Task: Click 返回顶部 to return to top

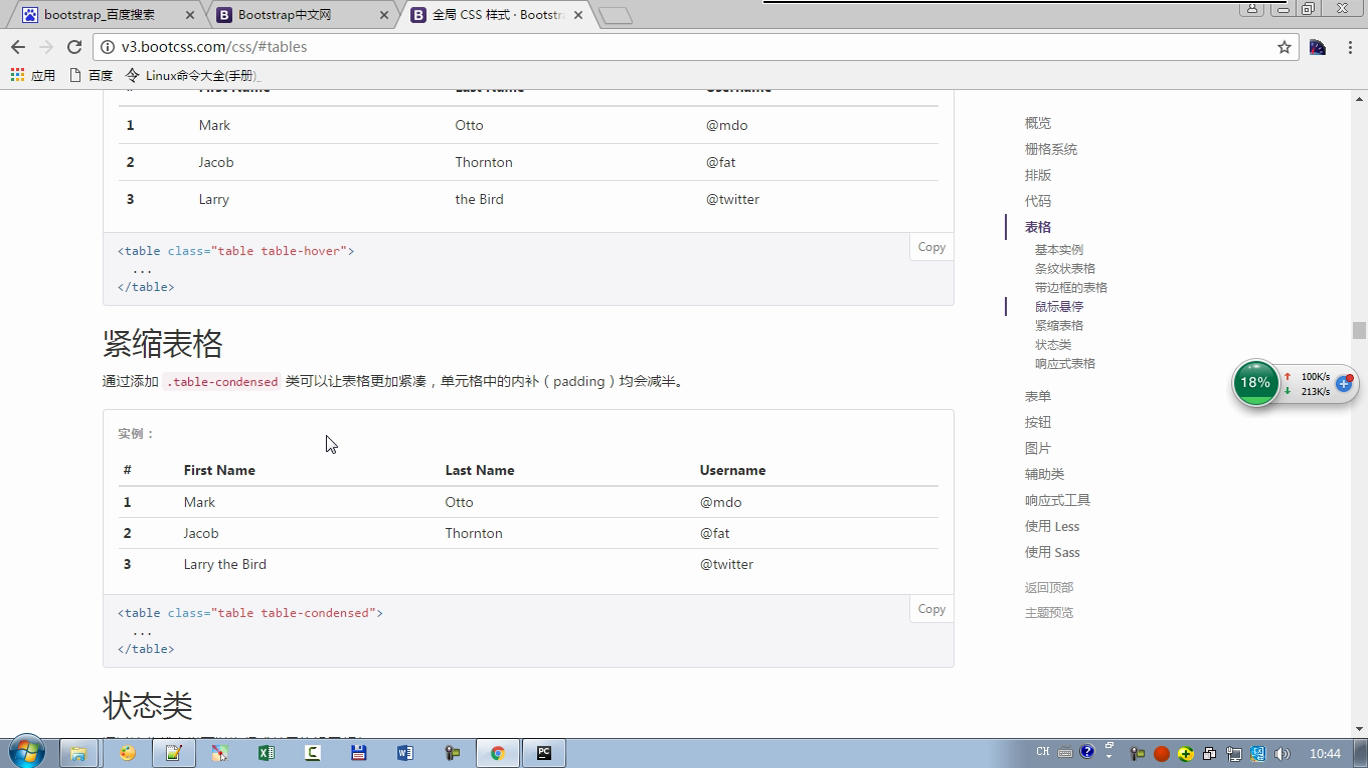Action: 1049,587
